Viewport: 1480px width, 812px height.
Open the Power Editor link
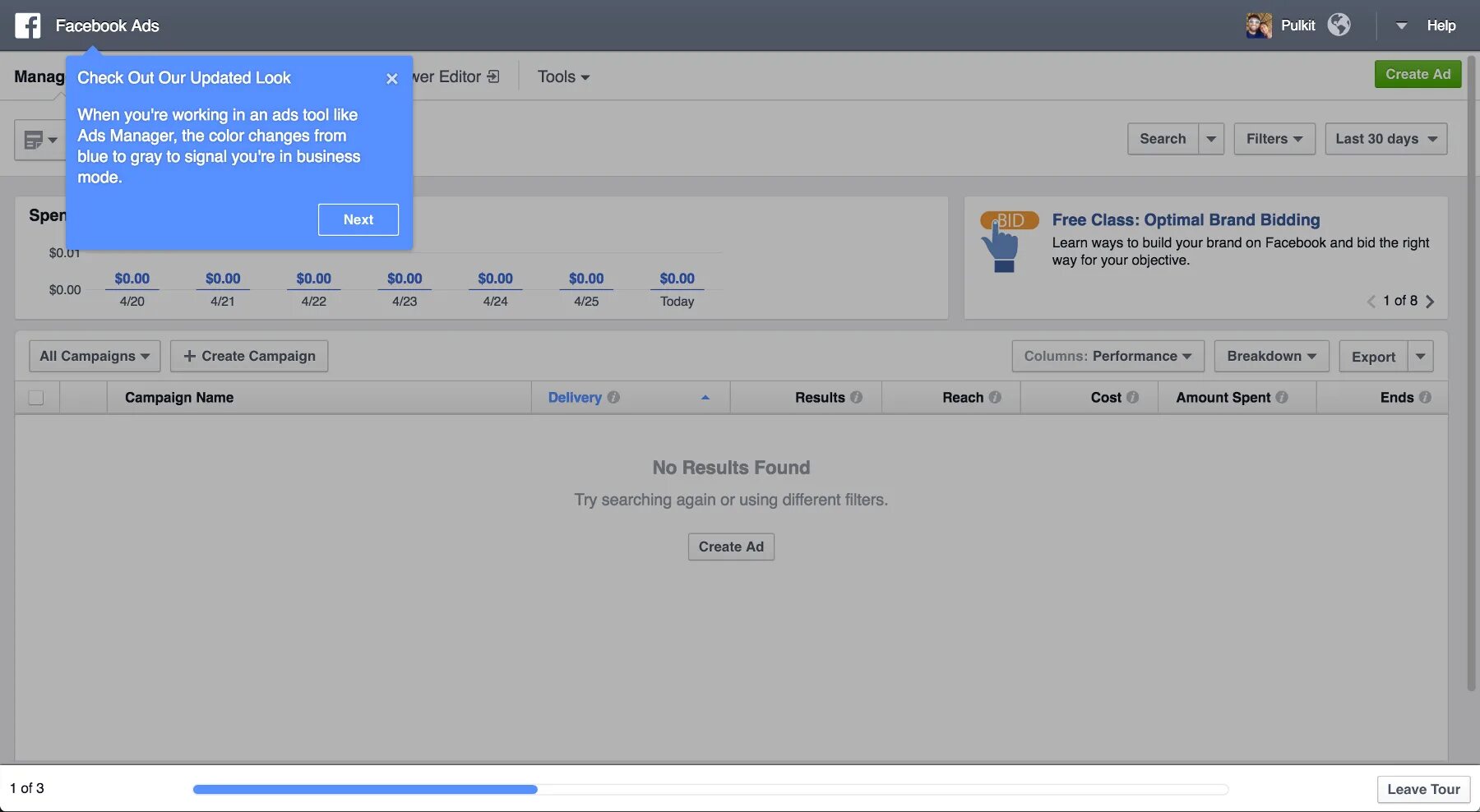[x=456, y=76]
